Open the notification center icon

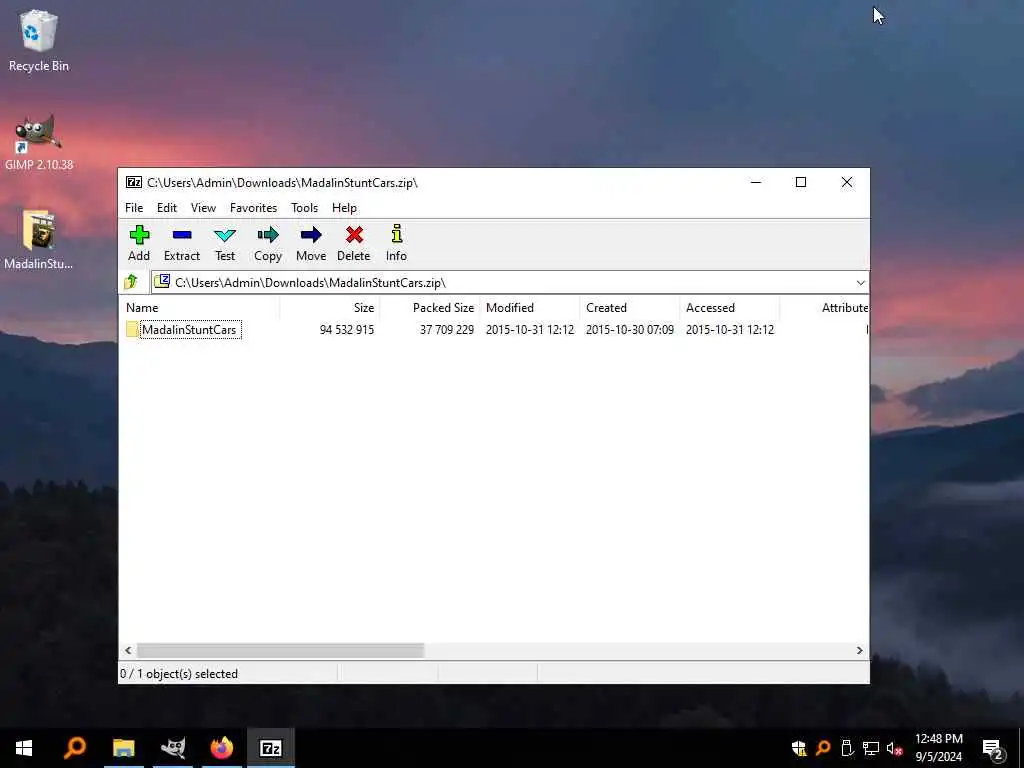point(992,749)
